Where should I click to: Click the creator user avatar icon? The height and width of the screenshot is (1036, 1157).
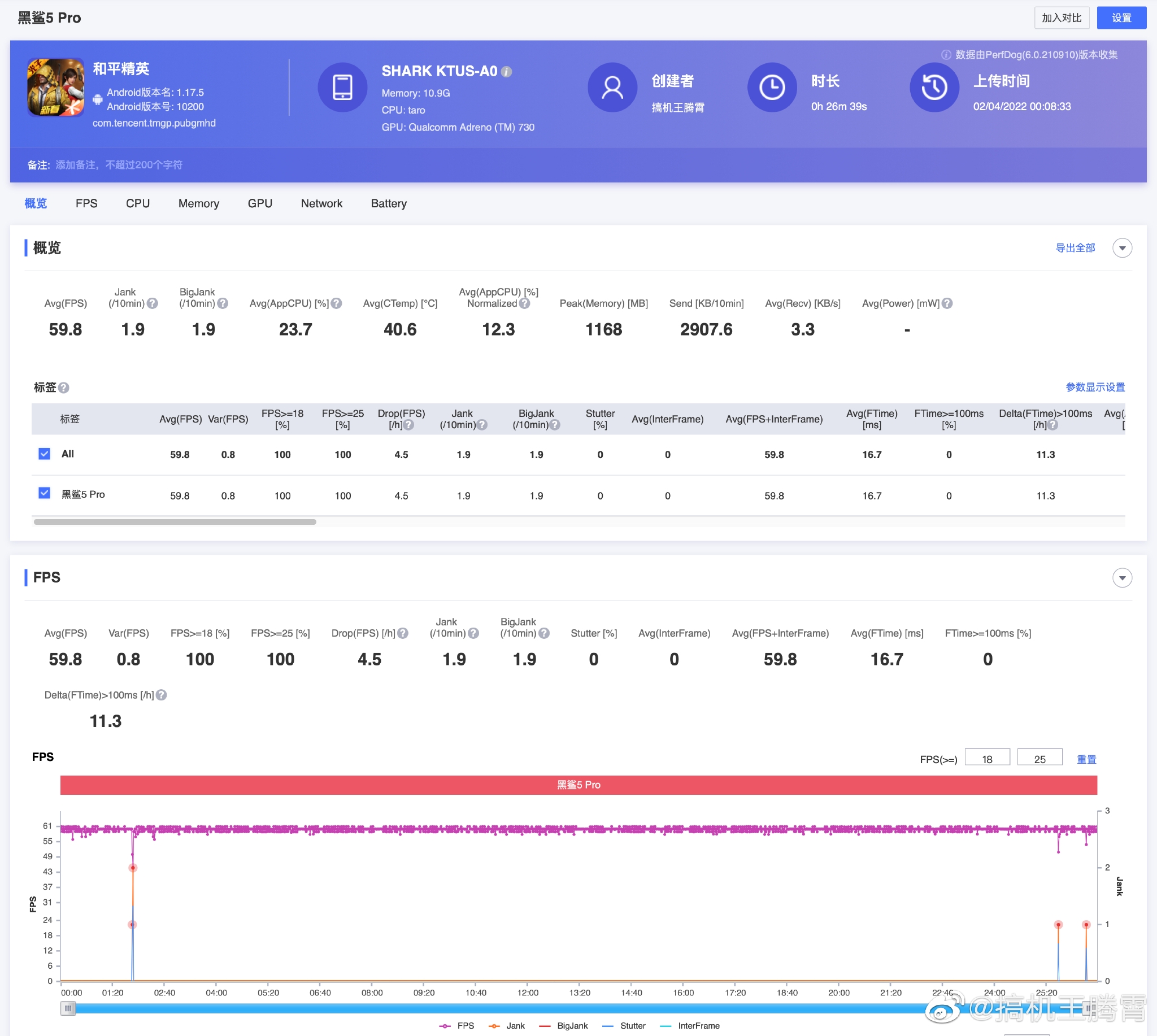(x=612, y=87)
